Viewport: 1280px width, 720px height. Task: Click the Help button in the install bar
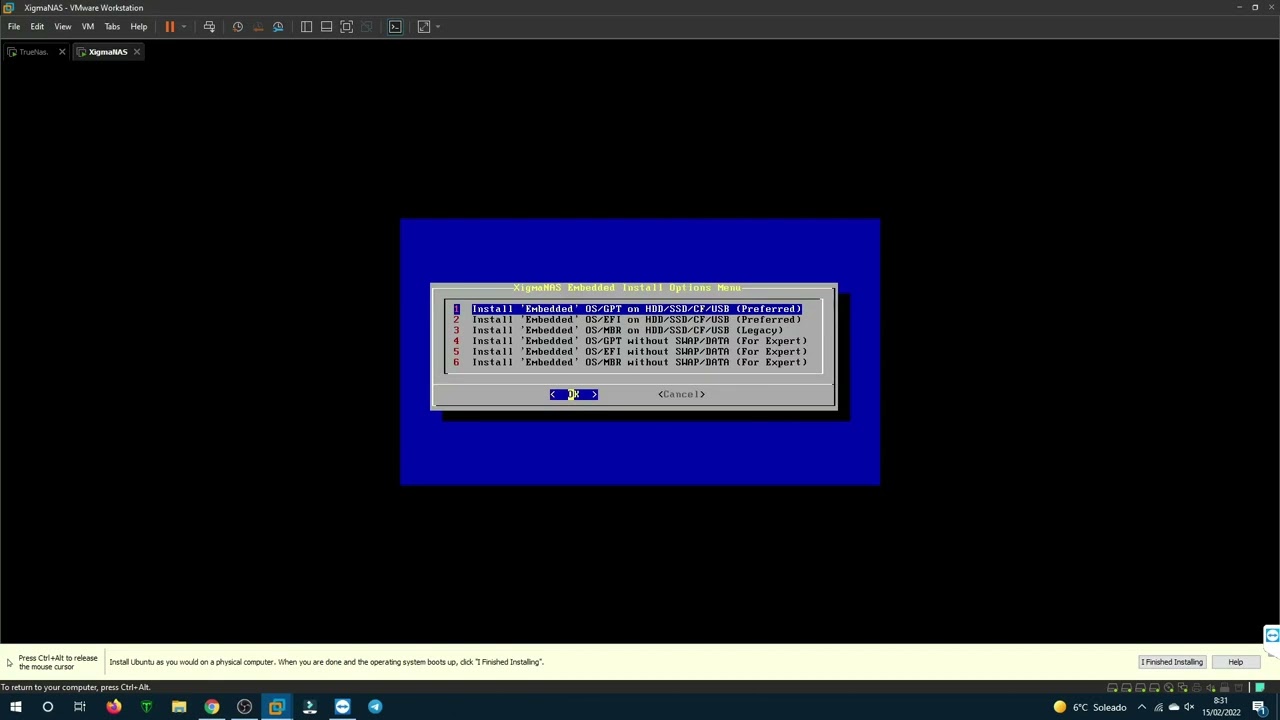pos(1236,662)
